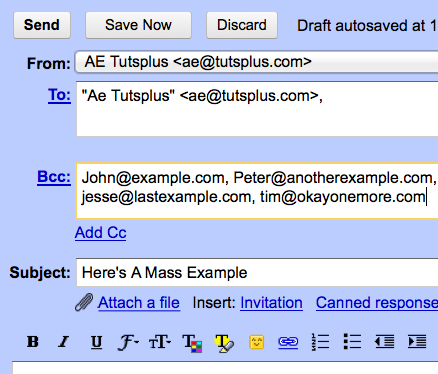Decrease the indent
This screenshot has height=374, width=438.
coord(384,342)
